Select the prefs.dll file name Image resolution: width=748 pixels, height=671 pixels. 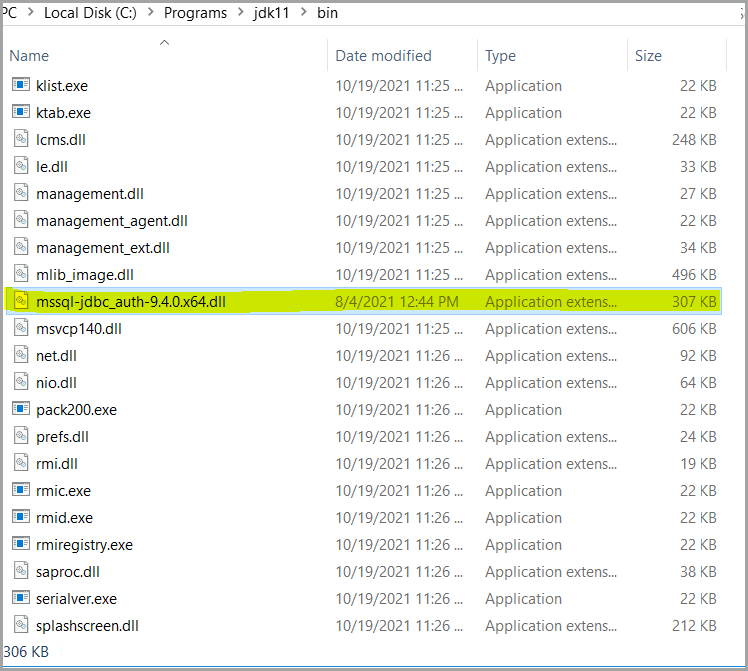tap(62, 437)
